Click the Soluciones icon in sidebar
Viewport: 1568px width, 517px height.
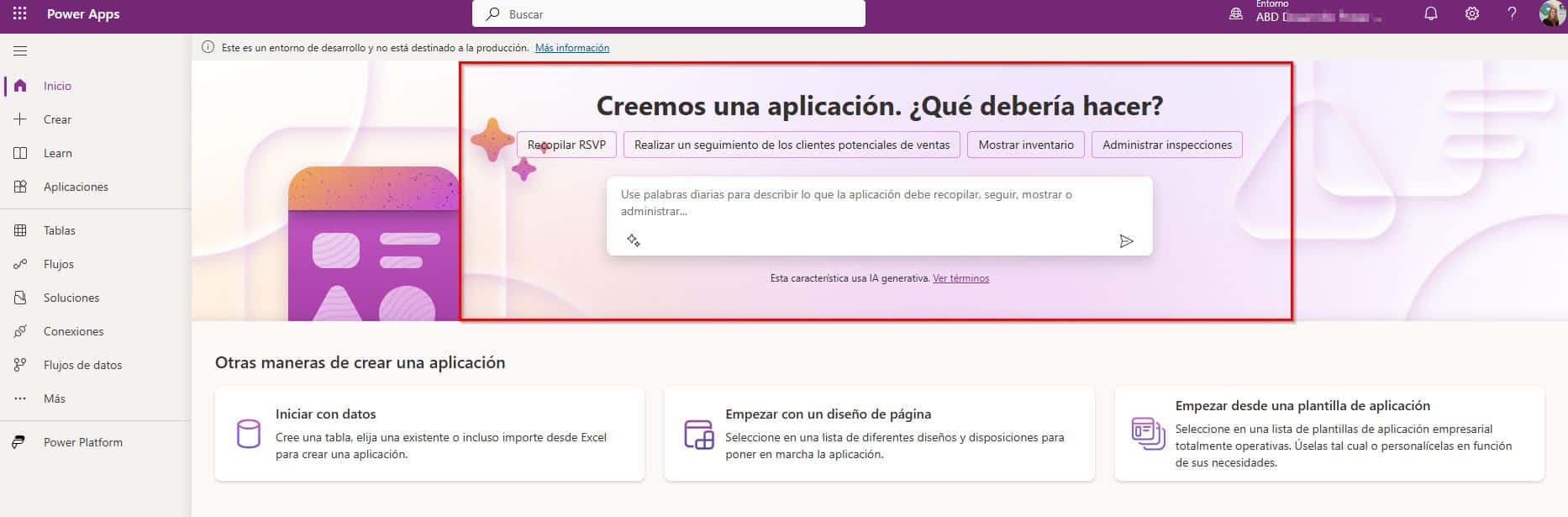click(x=20, y=298)
